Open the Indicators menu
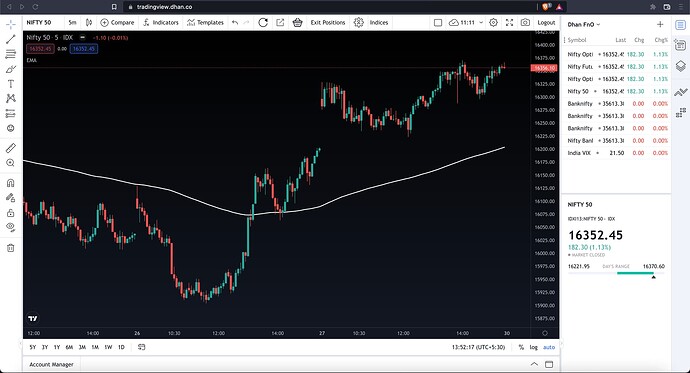690x373 pixels. coord(161,22)
